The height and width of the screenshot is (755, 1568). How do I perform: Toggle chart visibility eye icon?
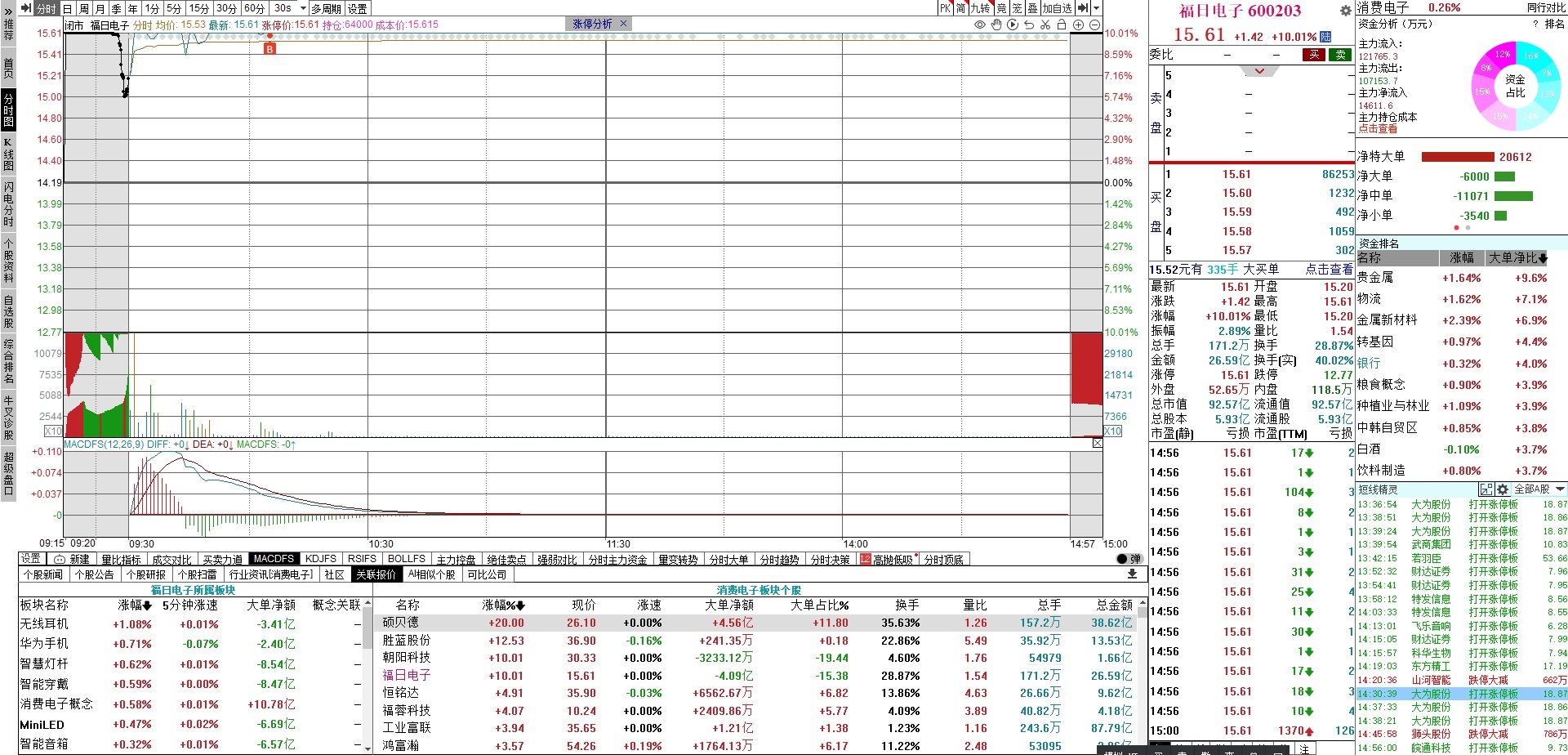click(x=980, y=25)
